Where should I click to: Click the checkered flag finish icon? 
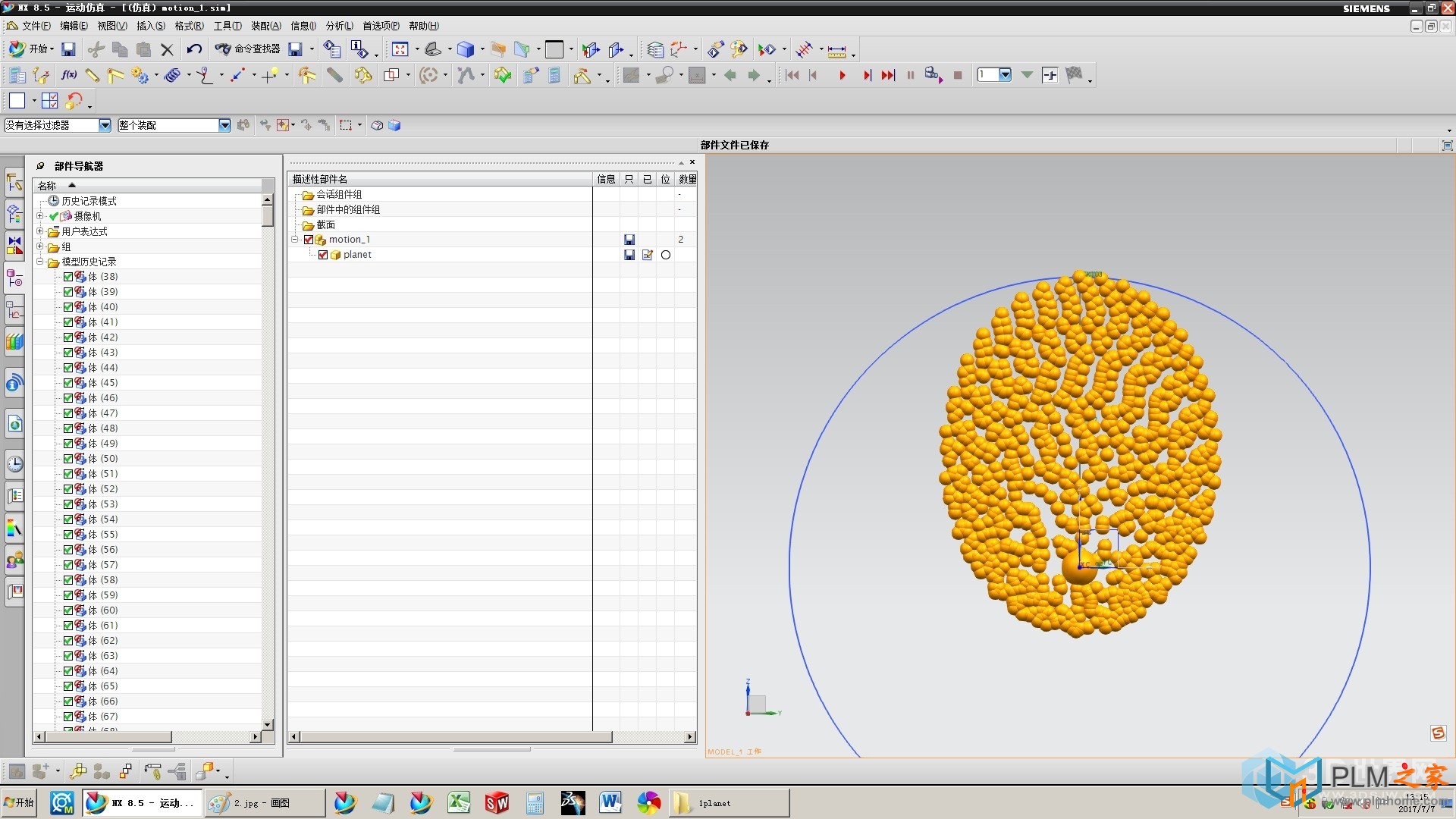pyautogui.click(x=1074, y=74)
